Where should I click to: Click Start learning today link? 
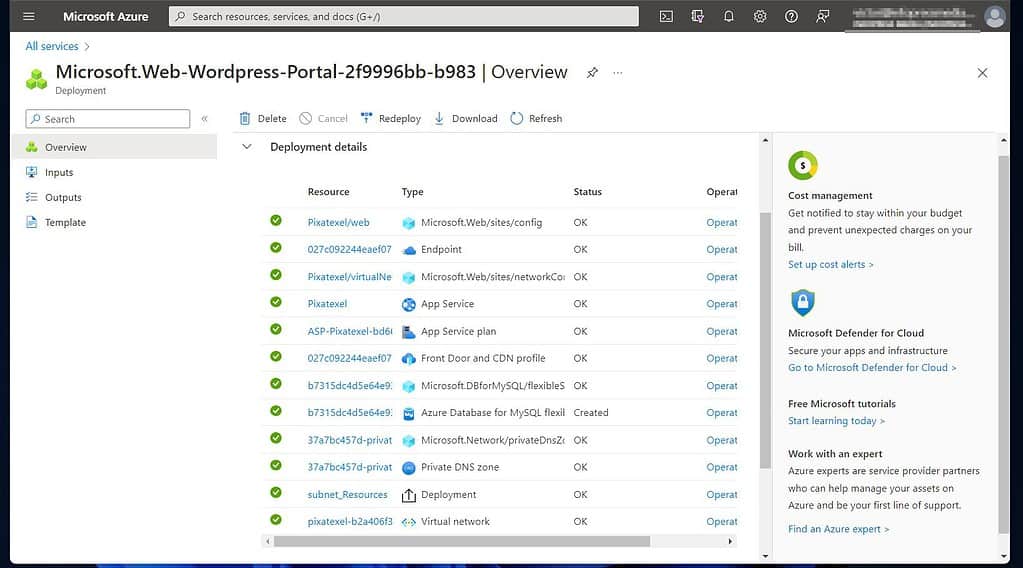pyautogui.click(x=836, y=421)
